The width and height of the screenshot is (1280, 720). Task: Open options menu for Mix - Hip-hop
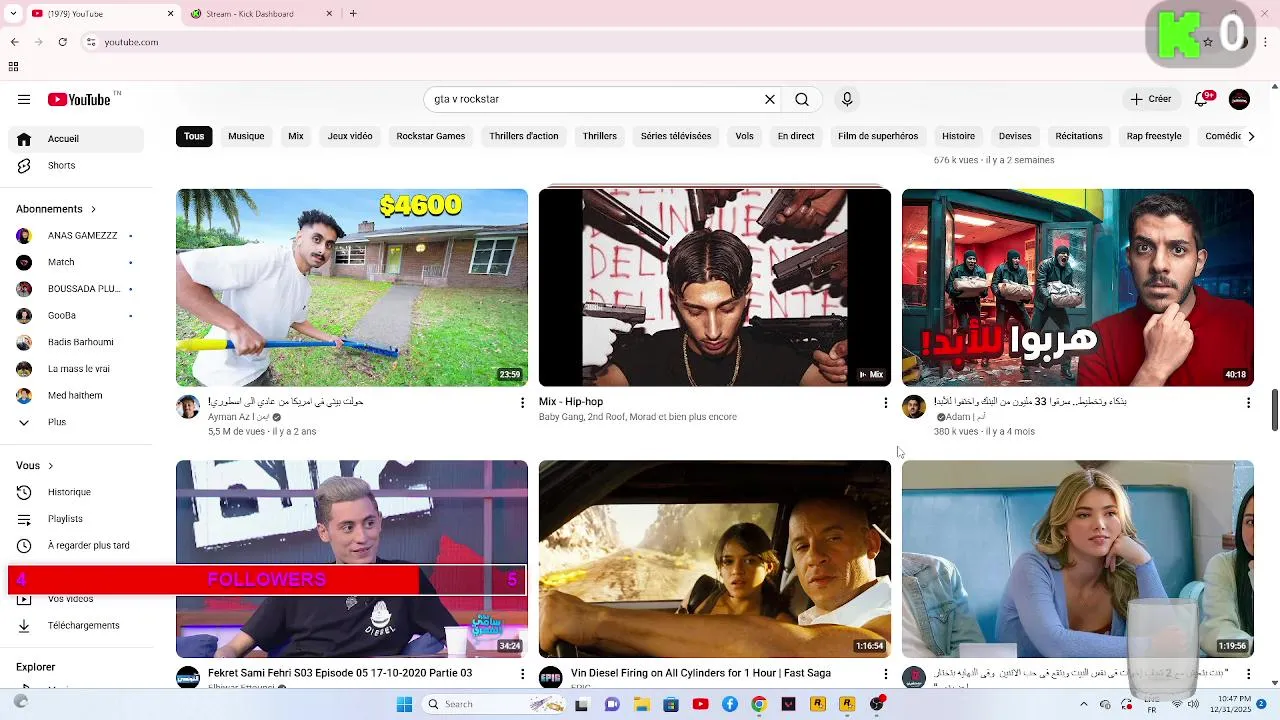click(885, 403)
